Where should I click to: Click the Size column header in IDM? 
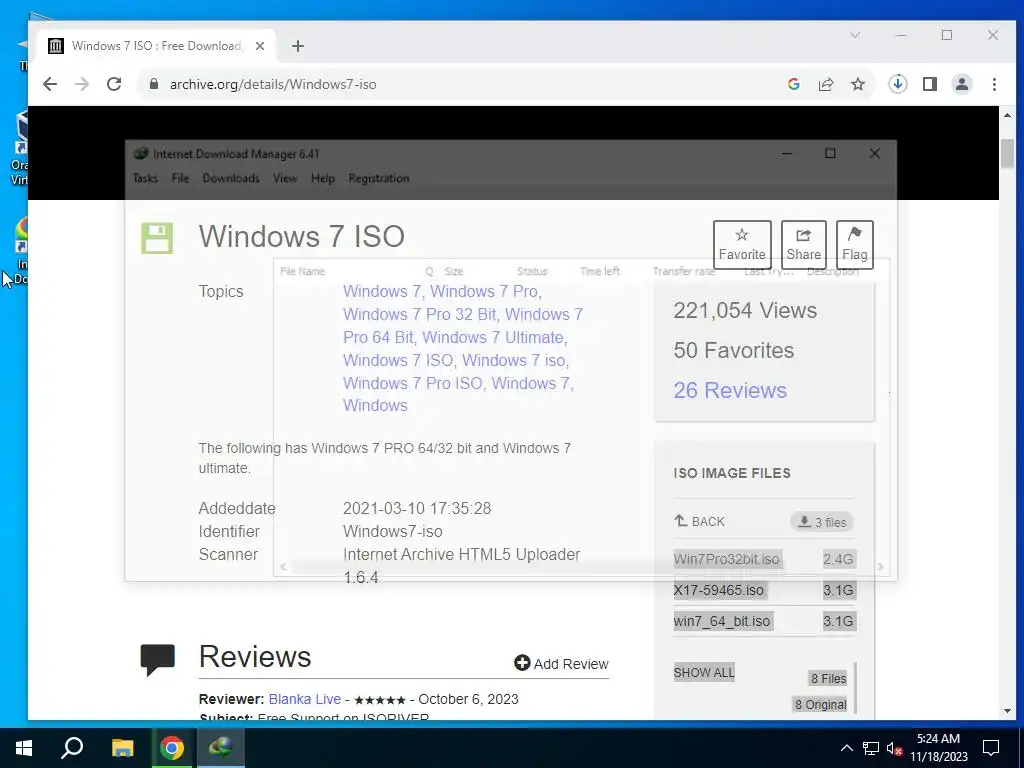pos(454,272)
